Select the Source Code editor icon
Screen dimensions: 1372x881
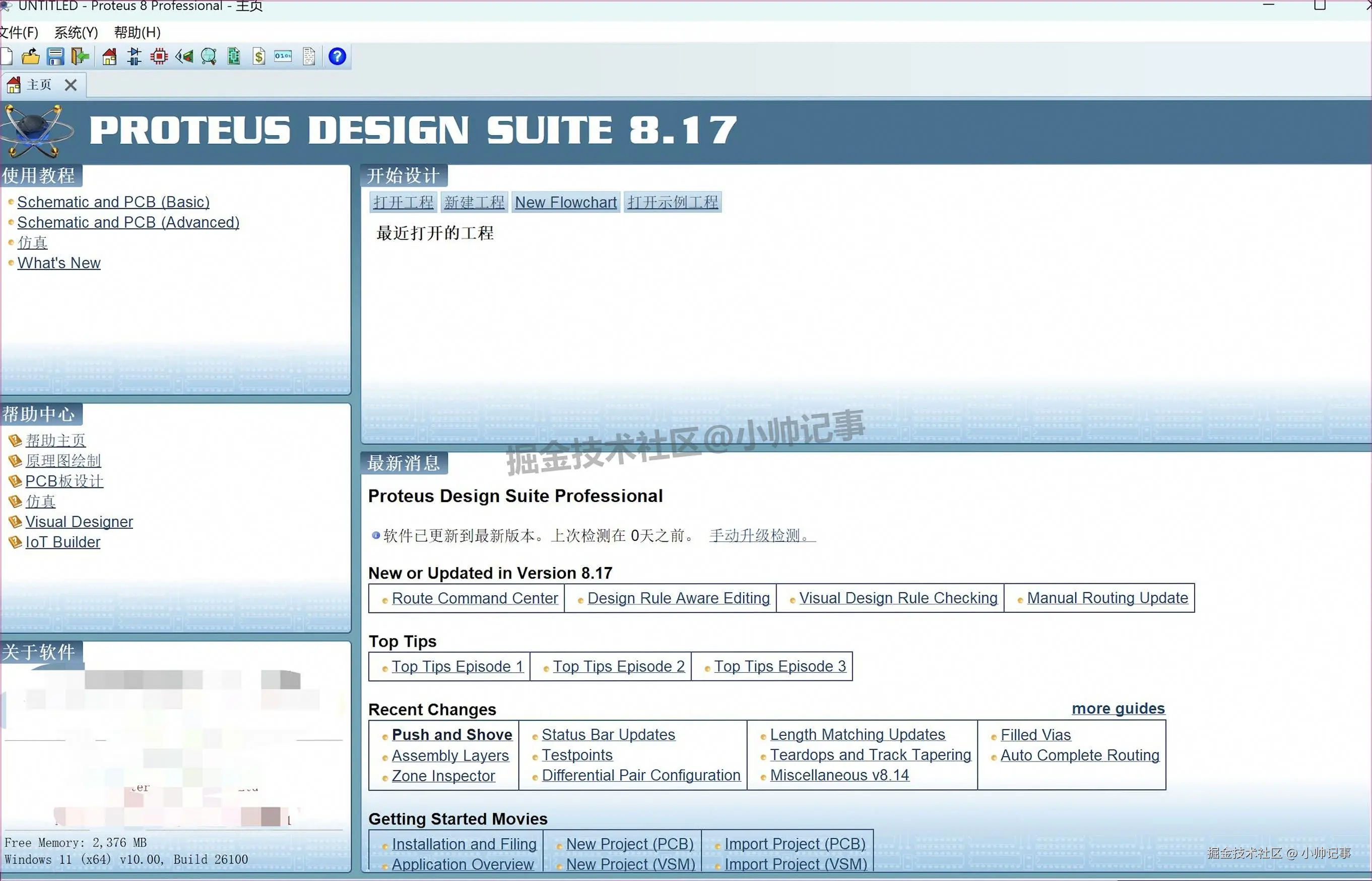pos(283,56)
